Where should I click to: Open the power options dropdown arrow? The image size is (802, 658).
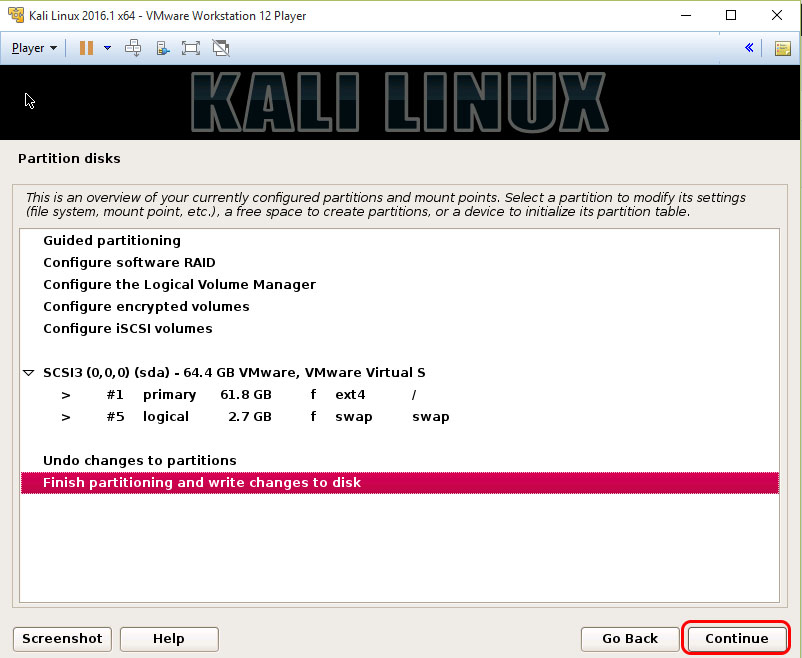click(x=107, y=48)
